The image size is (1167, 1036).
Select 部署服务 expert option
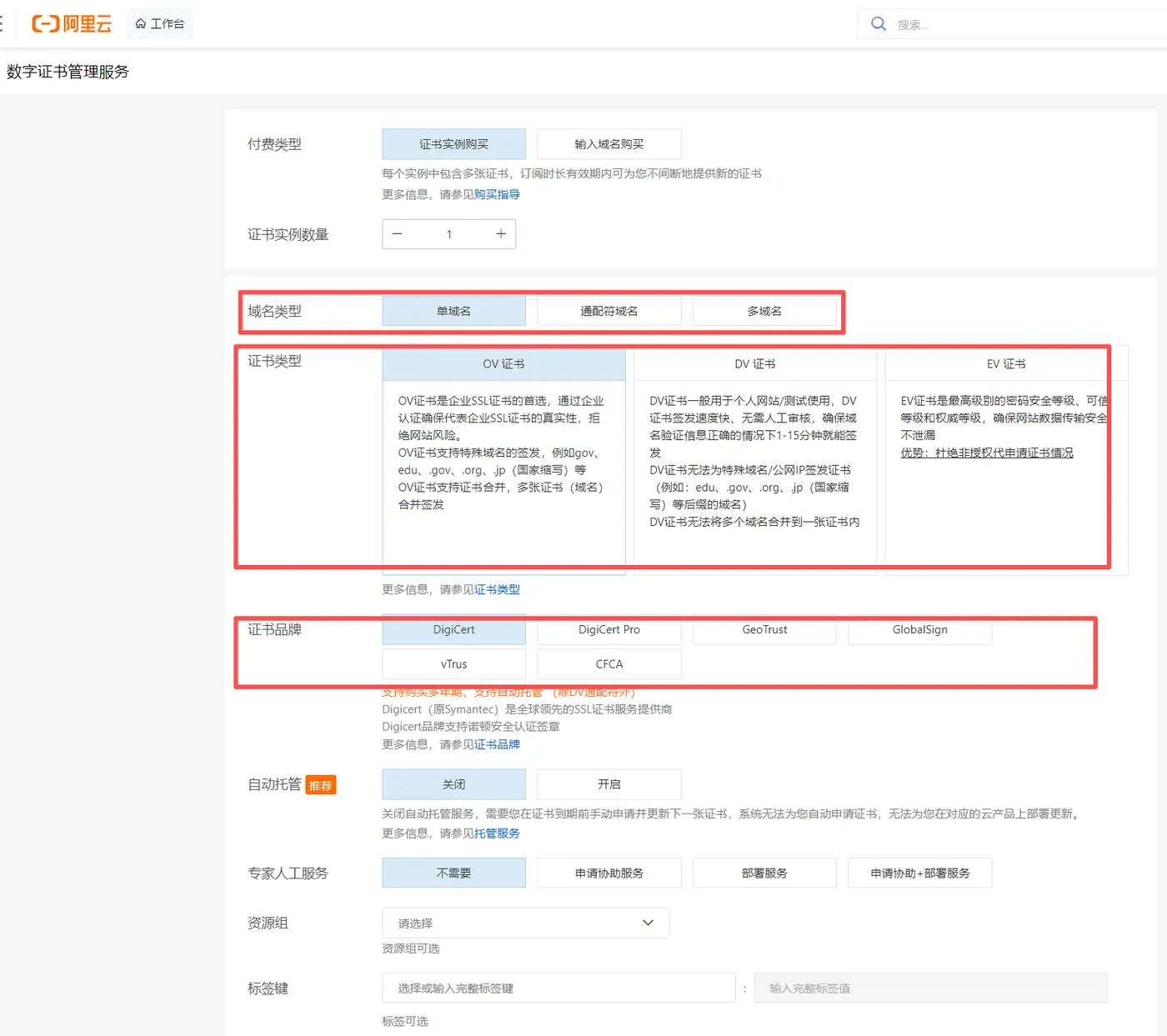(764, 873)
